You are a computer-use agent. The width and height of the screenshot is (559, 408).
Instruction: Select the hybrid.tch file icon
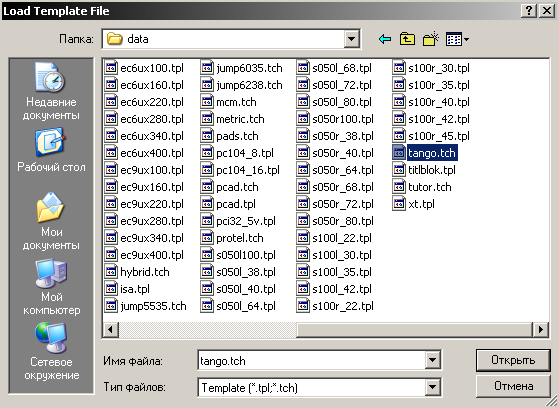[x=111, y=272]
